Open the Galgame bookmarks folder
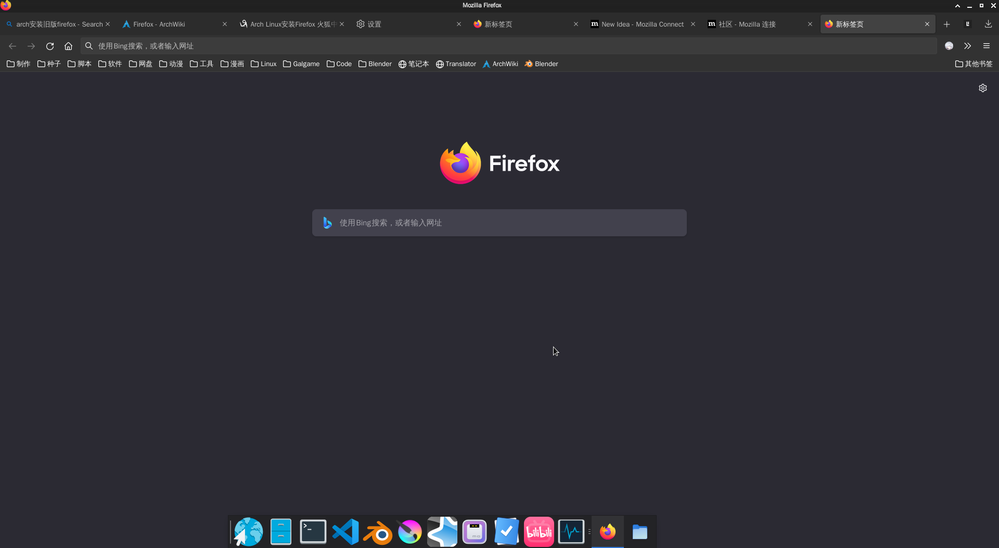The image size is (999, 548). click(301, 64)
